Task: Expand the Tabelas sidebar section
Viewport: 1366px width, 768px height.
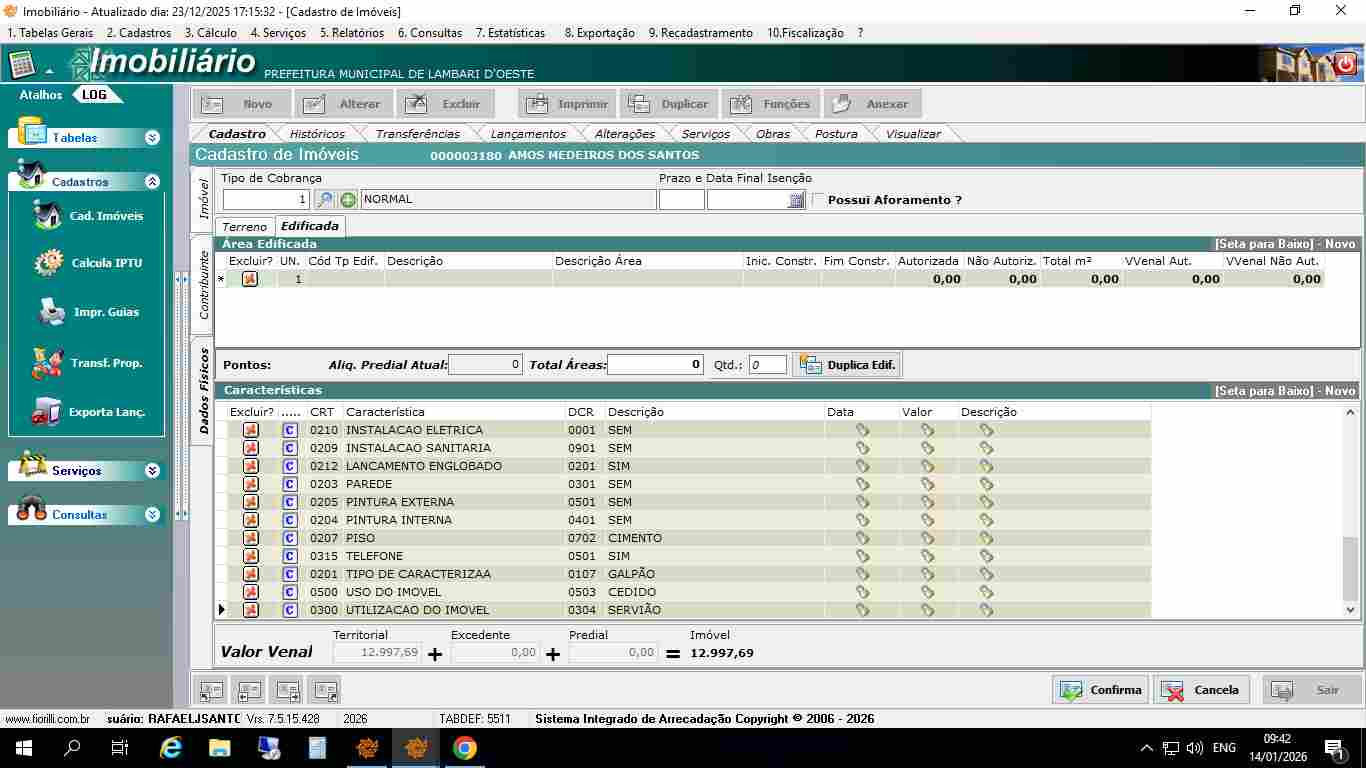Action: tap(152, 138)
